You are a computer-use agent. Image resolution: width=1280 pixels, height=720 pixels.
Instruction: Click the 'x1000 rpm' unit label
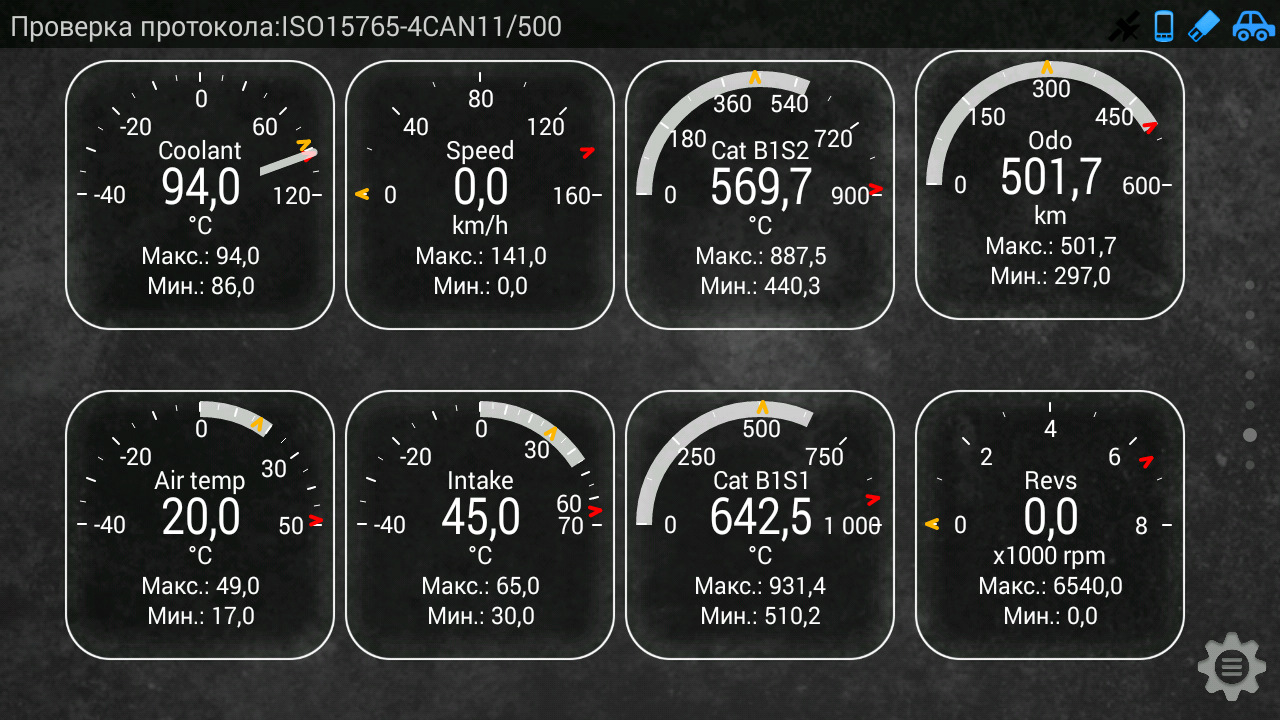click(x=1050, y=556)
